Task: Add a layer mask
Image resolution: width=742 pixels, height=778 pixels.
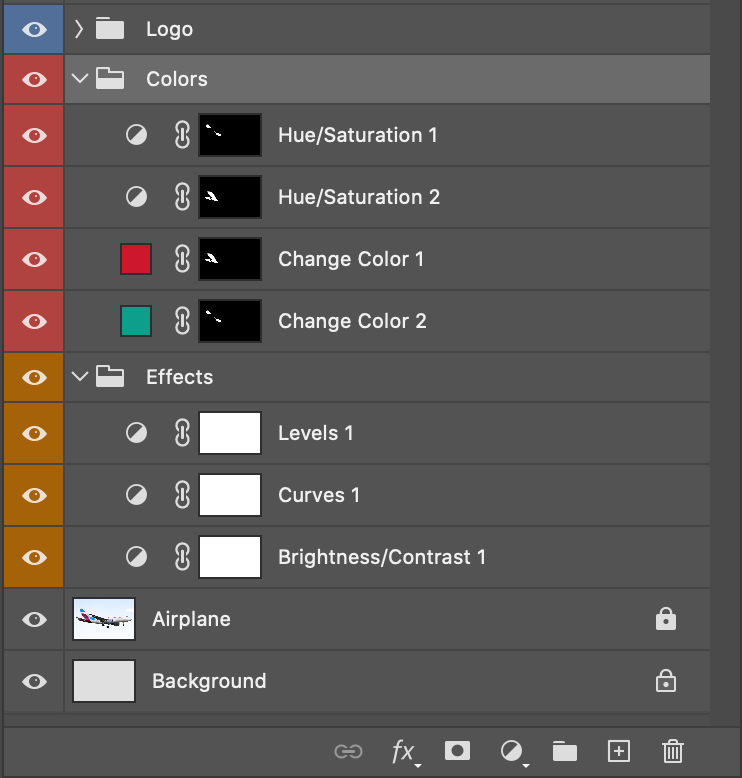Action: click(458, 751)
